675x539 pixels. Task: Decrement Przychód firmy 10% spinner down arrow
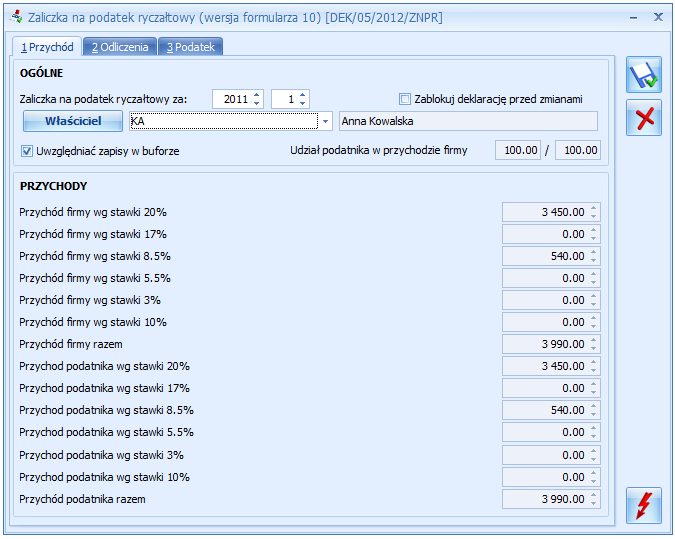pos(594,326)
